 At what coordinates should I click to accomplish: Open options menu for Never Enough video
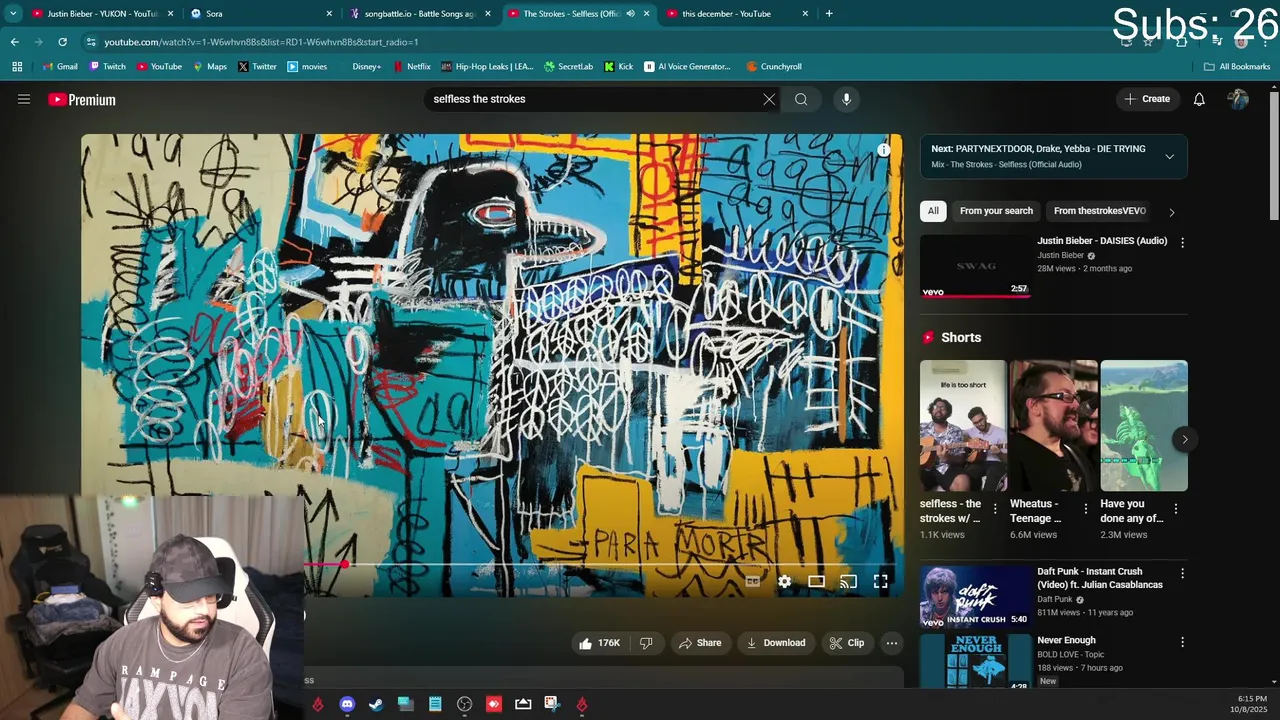1182,642
